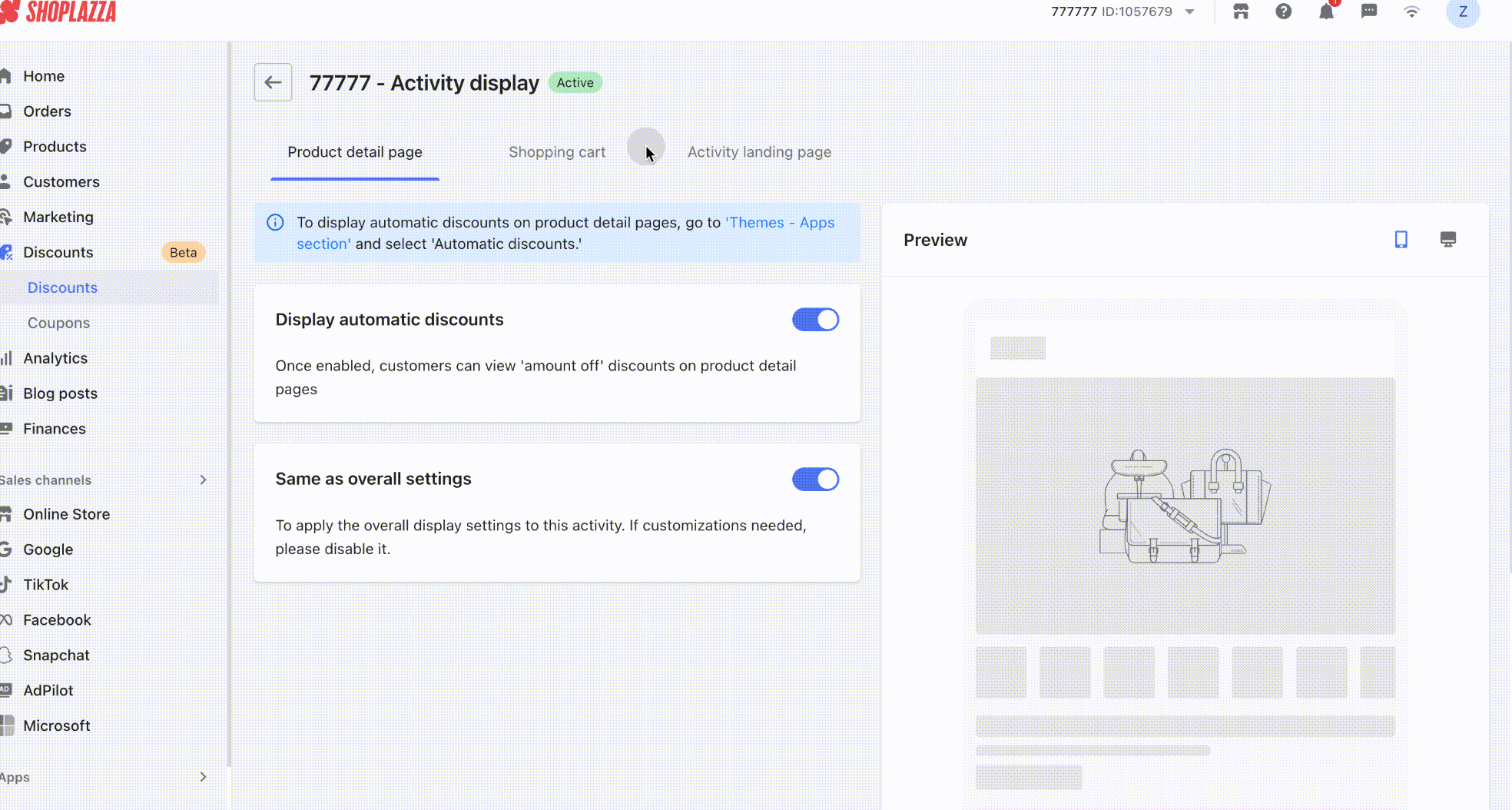This screenshot has height=810, width=1512.
Task: Click the back arrow button
Action: click(x=273, y=82)
